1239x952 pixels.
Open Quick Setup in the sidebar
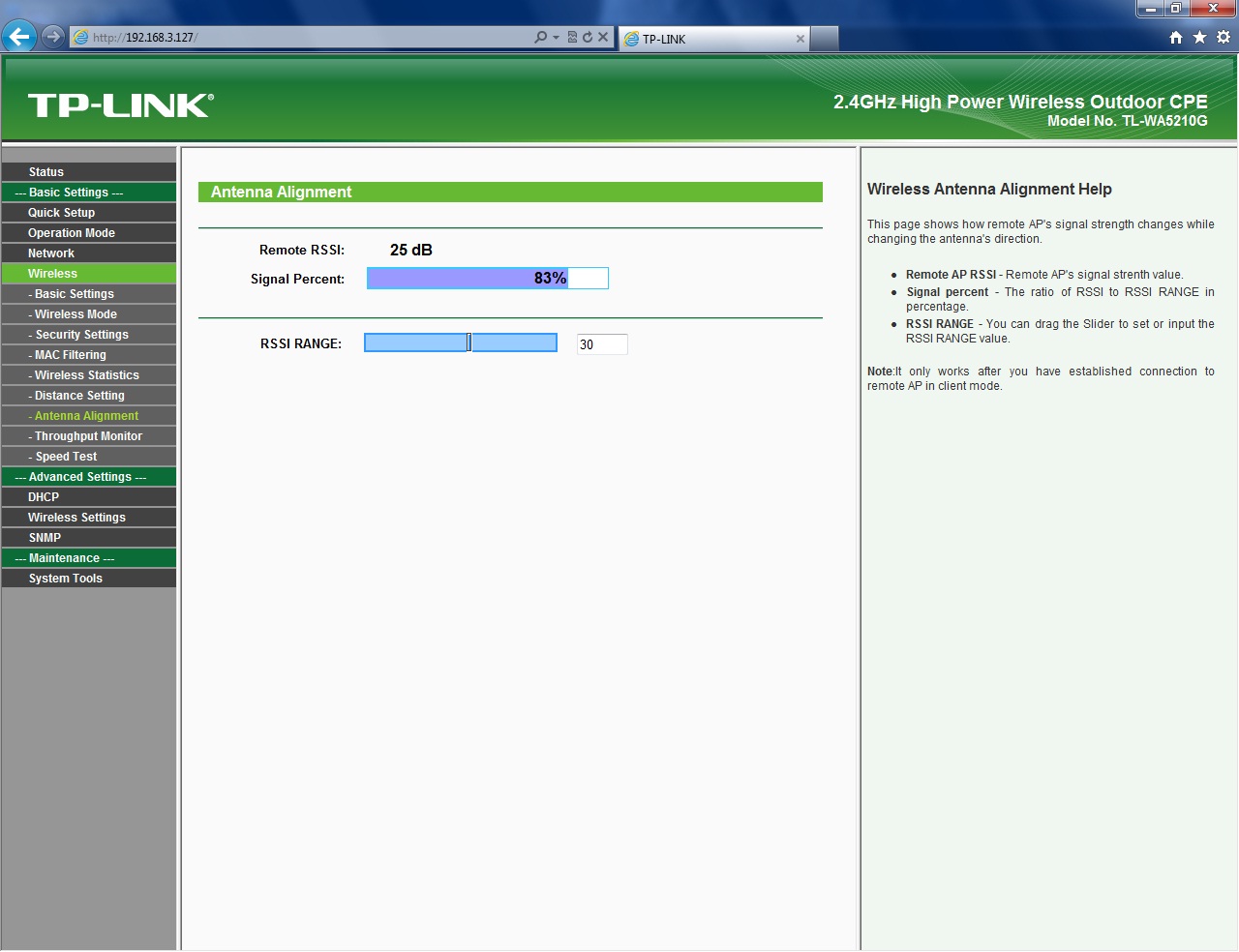89,213
